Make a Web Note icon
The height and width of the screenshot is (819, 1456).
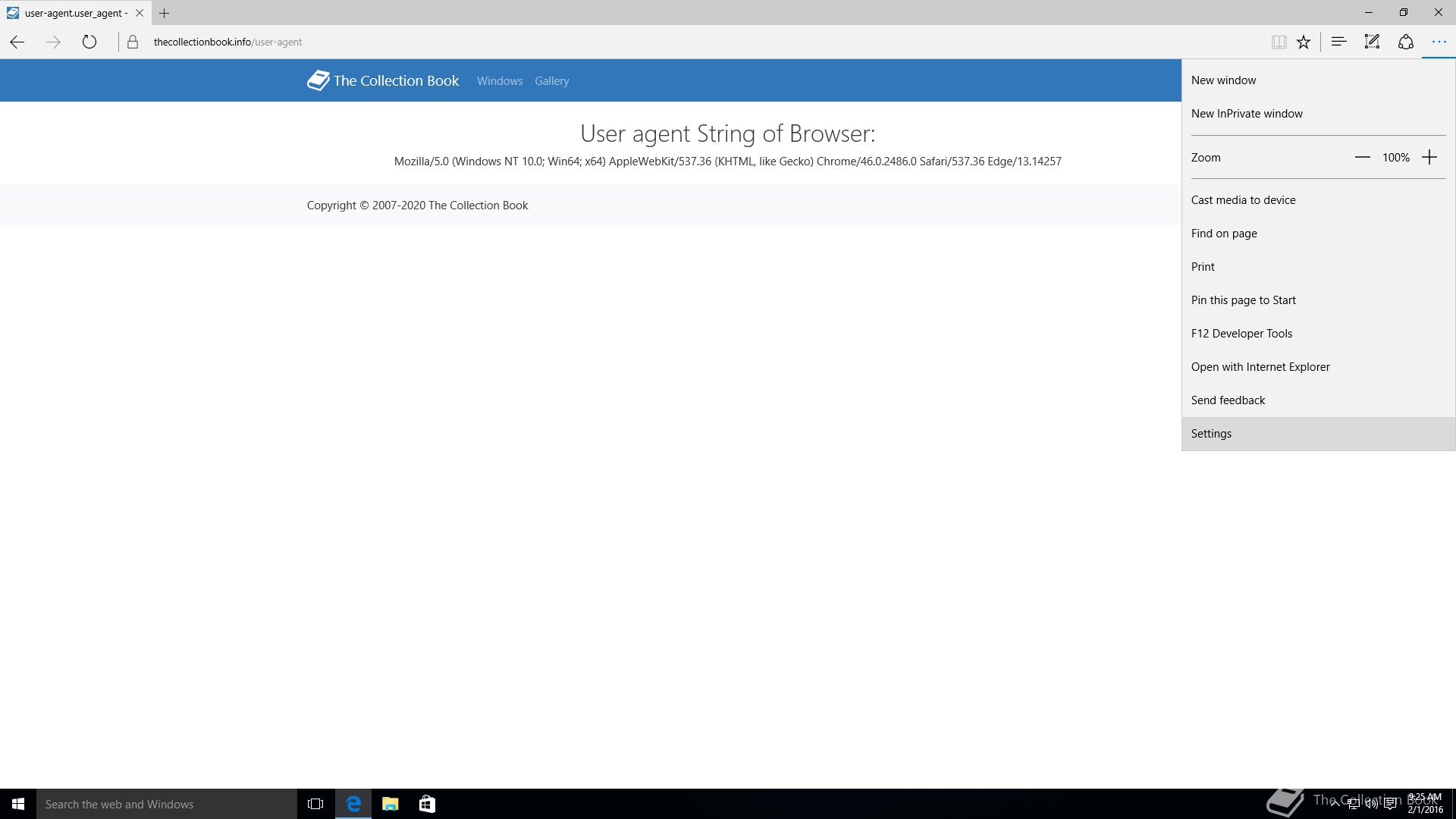1372,42
